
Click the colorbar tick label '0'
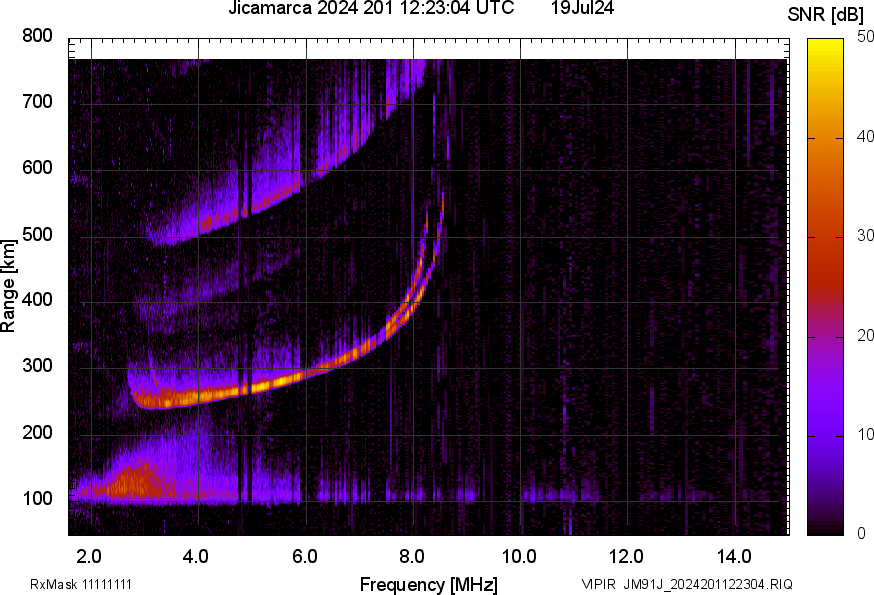(x=862, y=534)
